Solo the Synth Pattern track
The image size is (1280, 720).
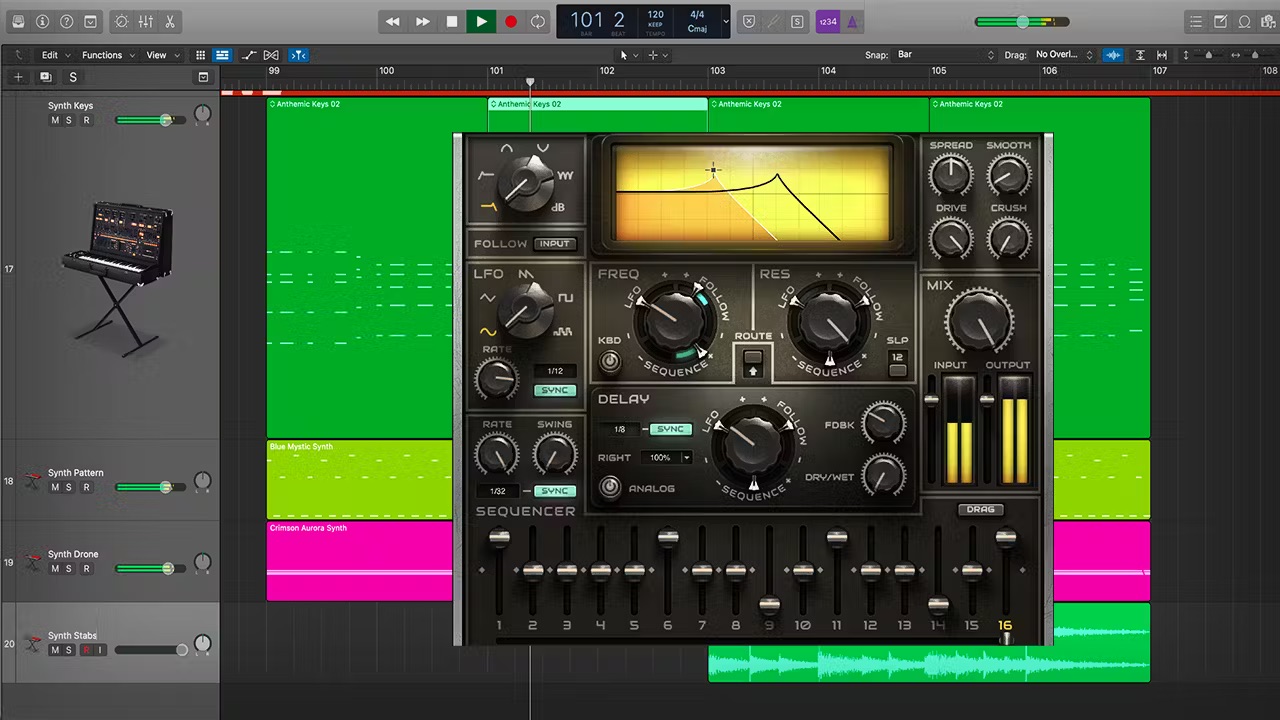pos(69,487)
